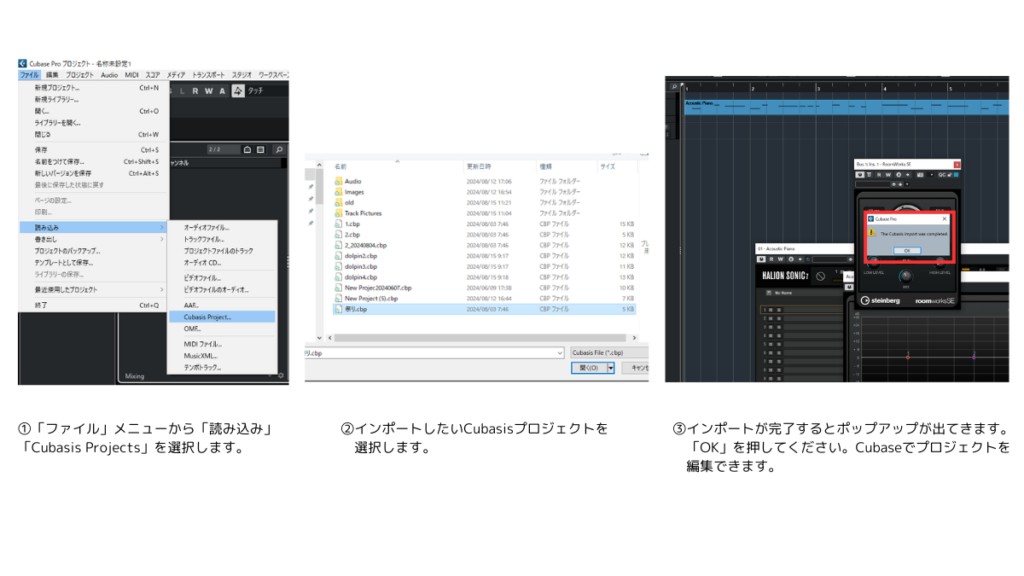Choose 新規ライブラリー... from the File menu
The height and width of the screenshot is (576, 1024).
click(94, 99)
